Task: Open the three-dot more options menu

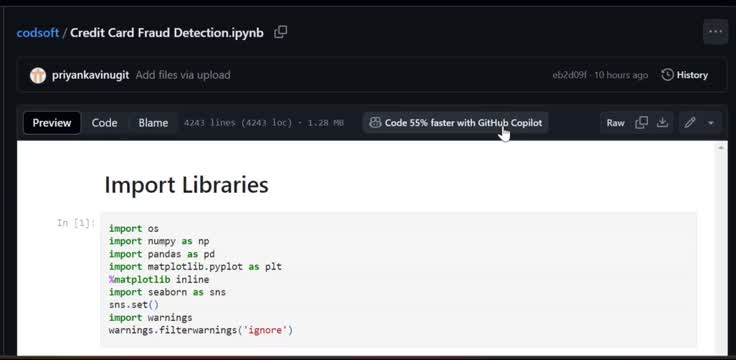Action: pos(715,32)
